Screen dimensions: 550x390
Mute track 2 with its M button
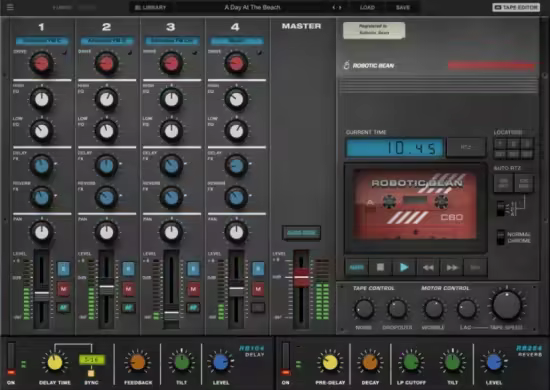tap(128, 289)
